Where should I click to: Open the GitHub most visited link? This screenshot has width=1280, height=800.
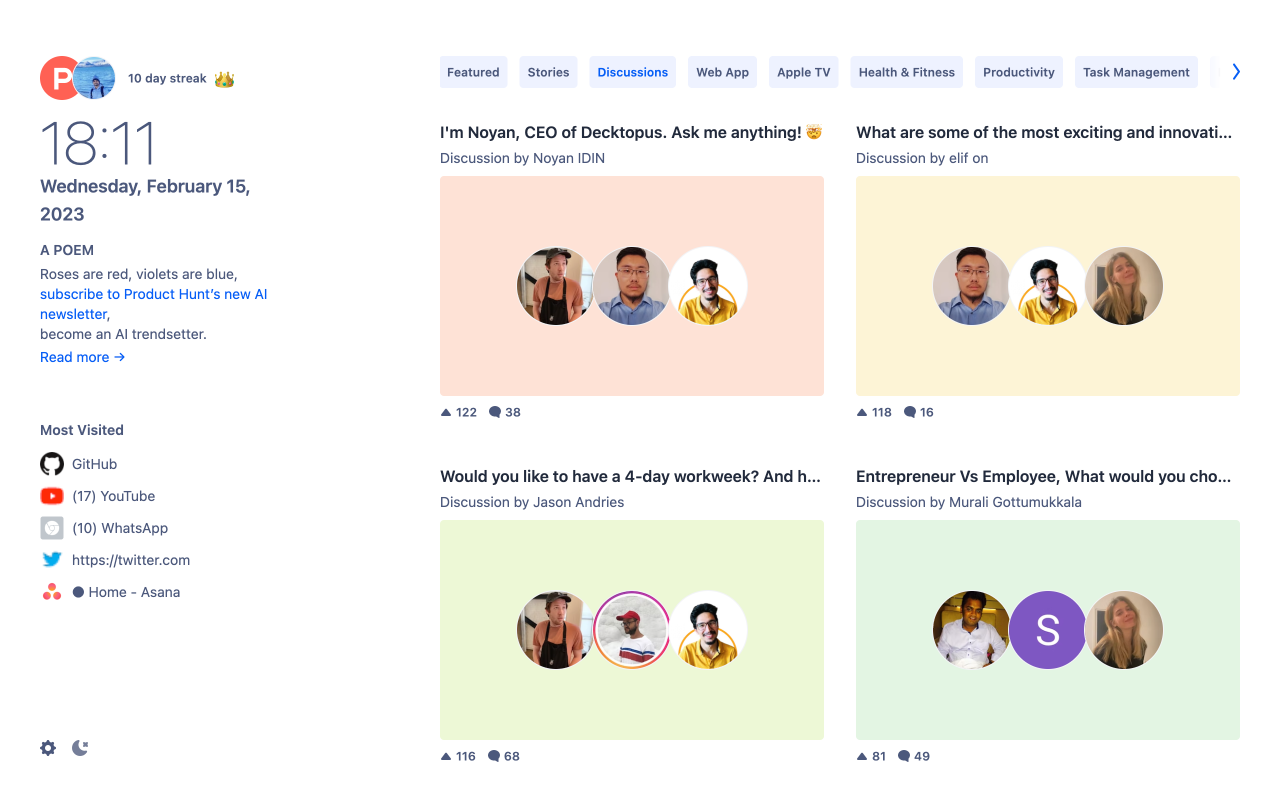(94, 464)
